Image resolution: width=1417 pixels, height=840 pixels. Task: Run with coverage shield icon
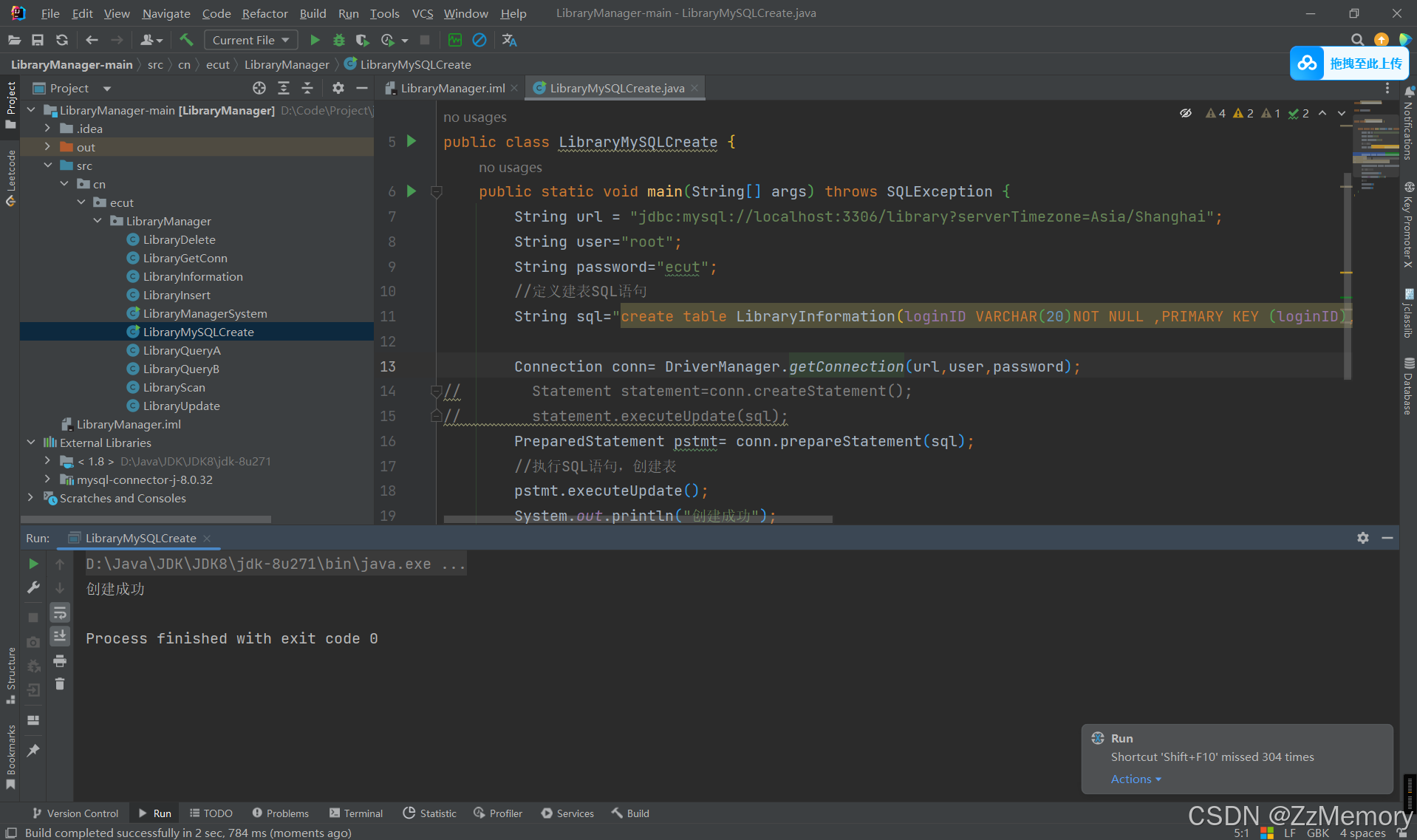coord(362,40)
